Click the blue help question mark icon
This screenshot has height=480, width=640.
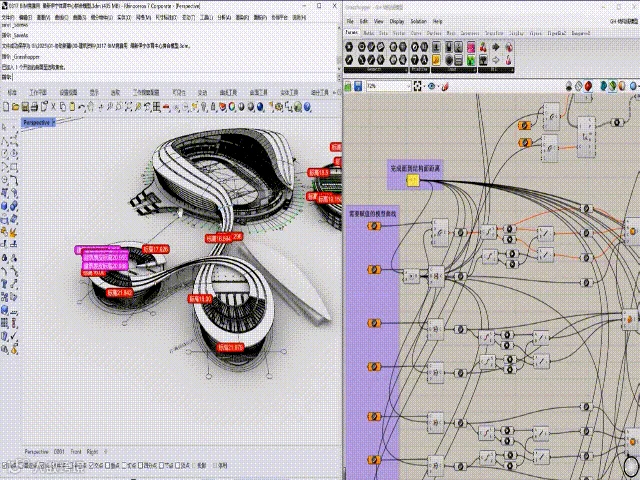tap(307, 107)
